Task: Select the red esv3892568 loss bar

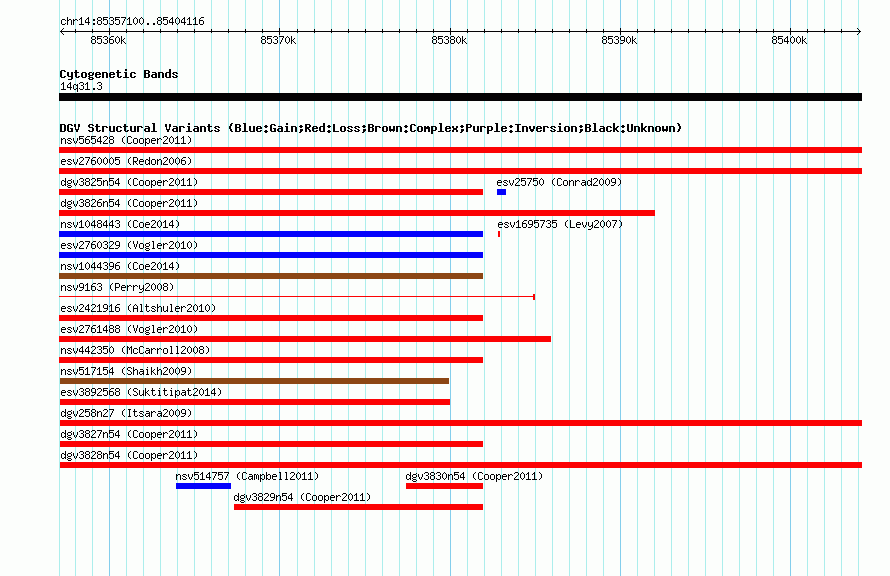Action: [255, 402]
